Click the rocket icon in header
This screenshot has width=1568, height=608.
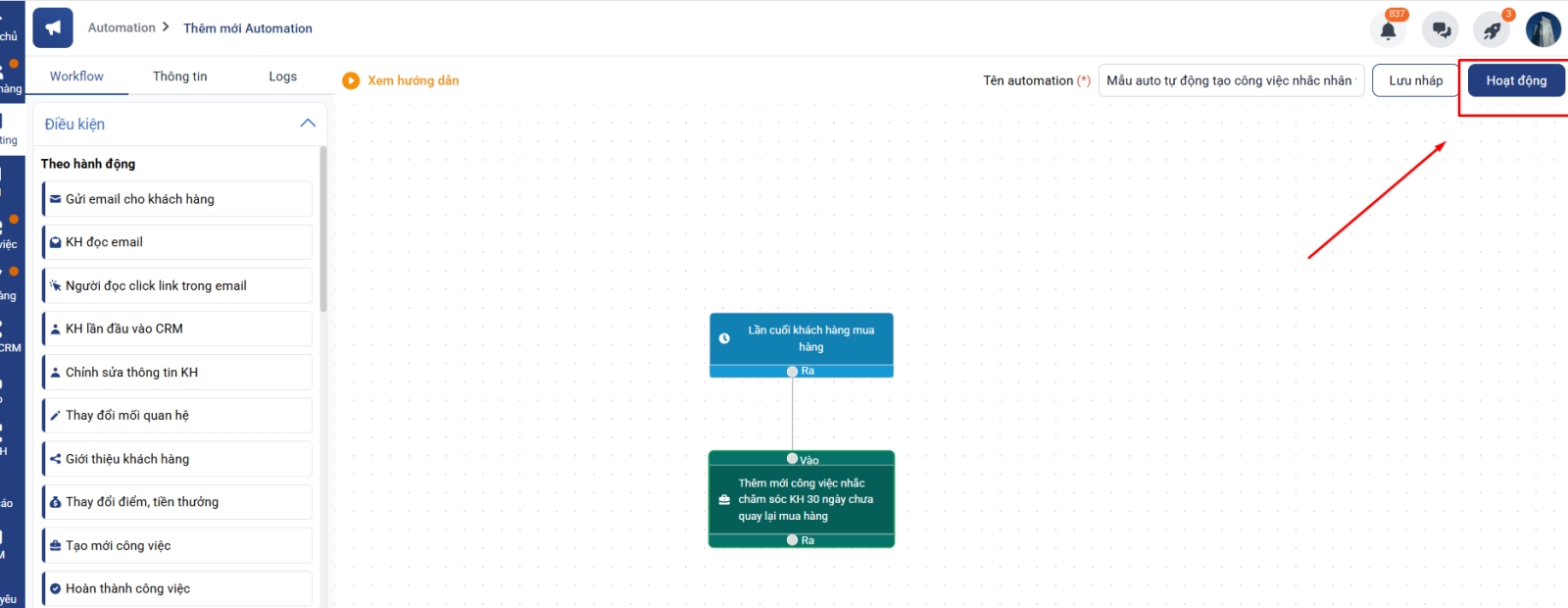(x=1492, y=30)
